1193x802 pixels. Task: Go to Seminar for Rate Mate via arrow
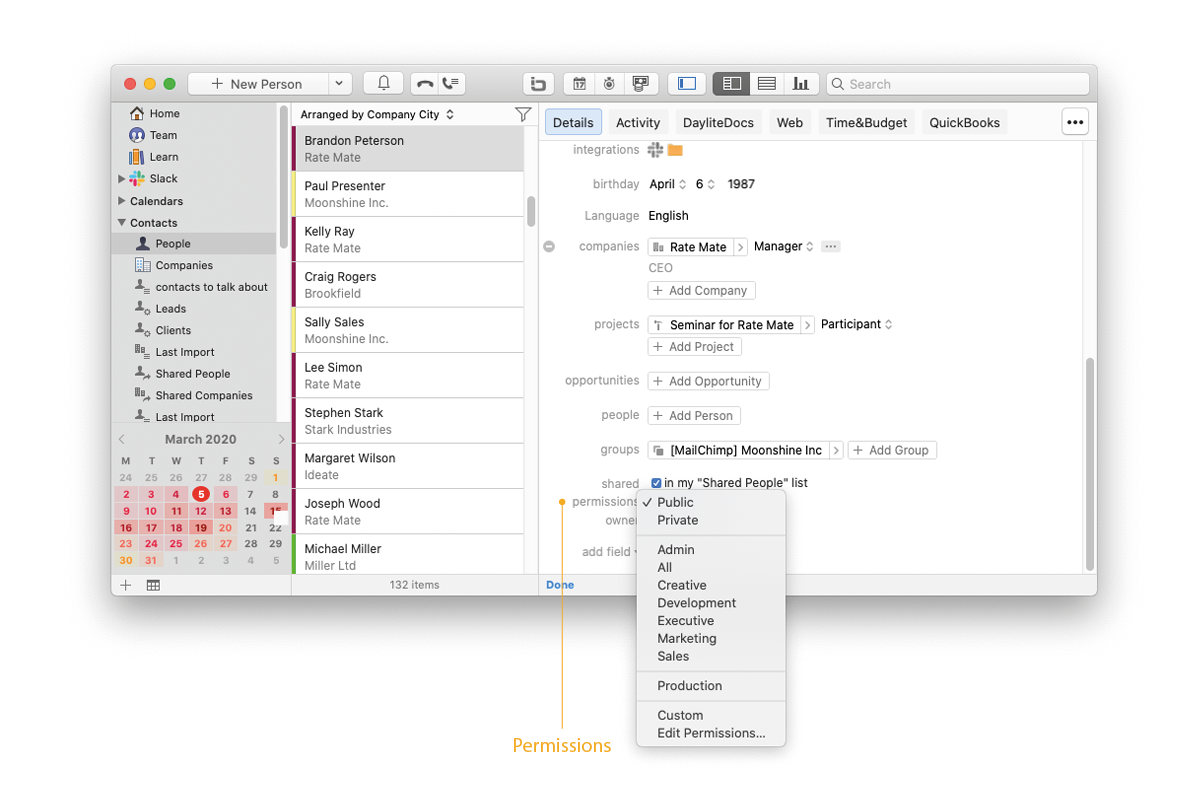807,325
